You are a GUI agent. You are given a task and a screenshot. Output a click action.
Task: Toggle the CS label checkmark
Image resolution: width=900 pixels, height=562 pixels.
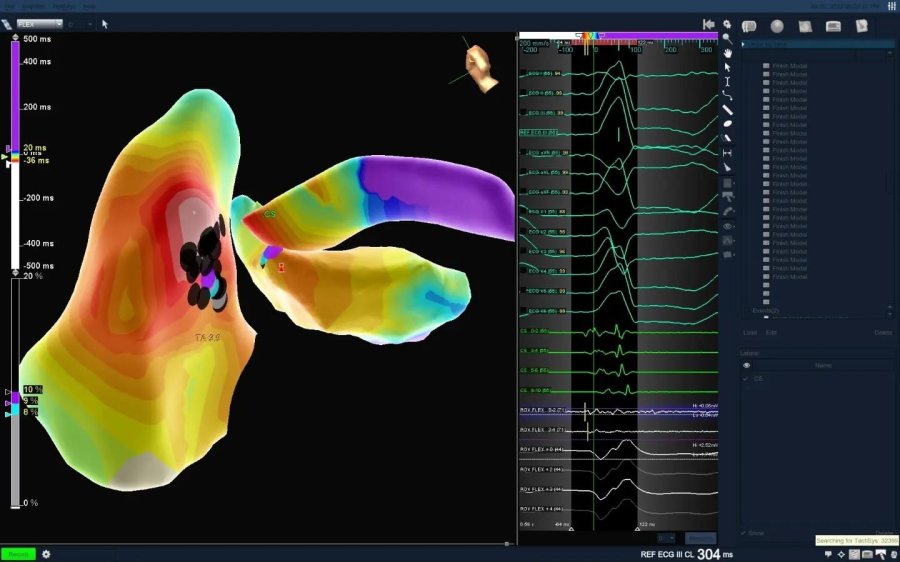(746, 379)
